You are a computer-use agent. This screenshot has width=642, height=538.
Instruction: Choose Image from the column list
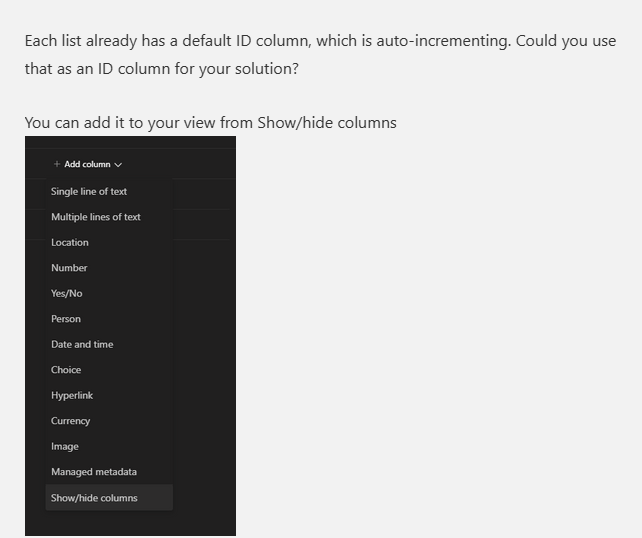[65, 446]
